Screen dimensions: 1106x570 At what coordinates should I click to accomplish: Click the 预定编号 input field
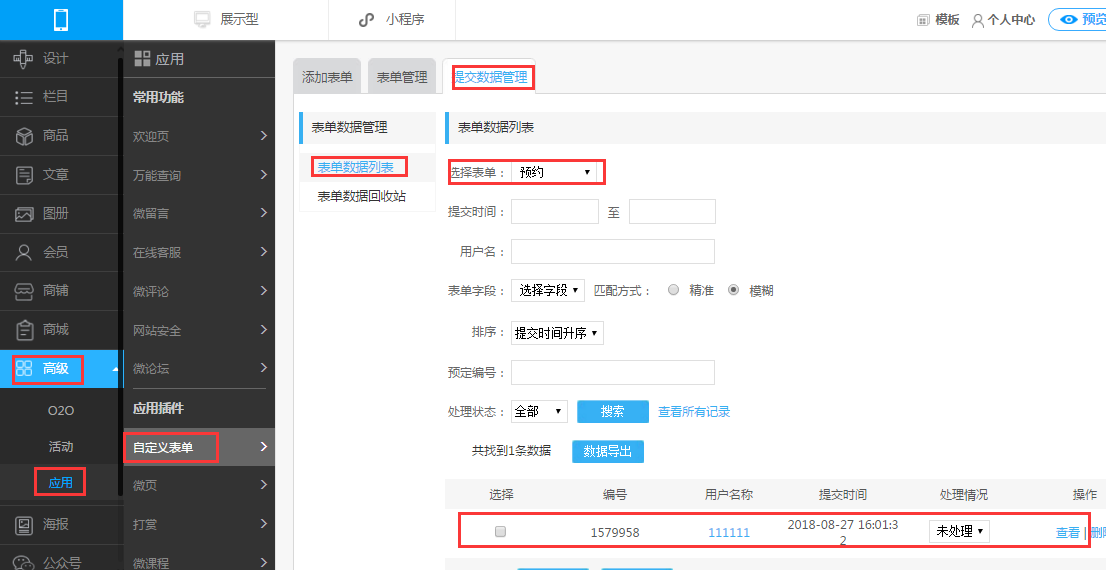point(613,372)
